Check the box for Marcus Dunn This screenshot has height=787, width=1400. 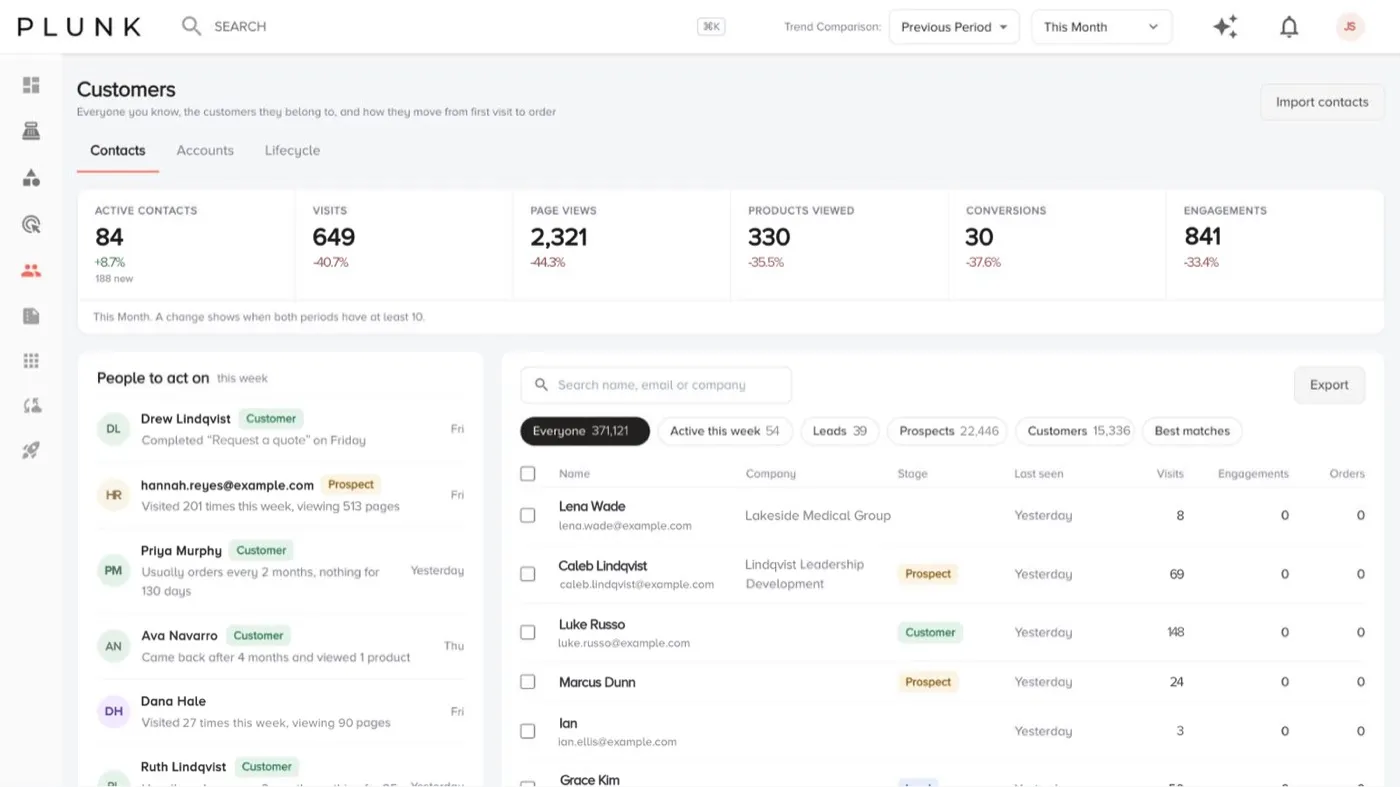point(528,682)
